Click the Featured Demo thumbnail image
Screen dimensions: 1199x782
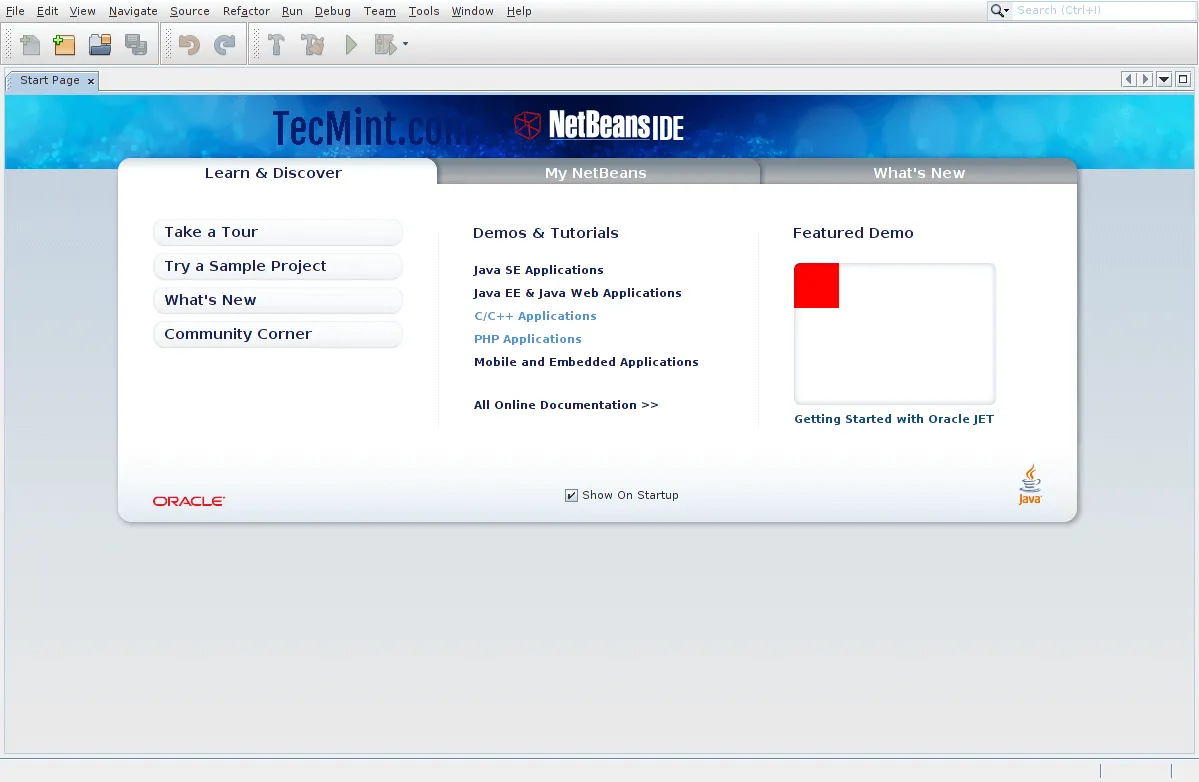point(894,333)
